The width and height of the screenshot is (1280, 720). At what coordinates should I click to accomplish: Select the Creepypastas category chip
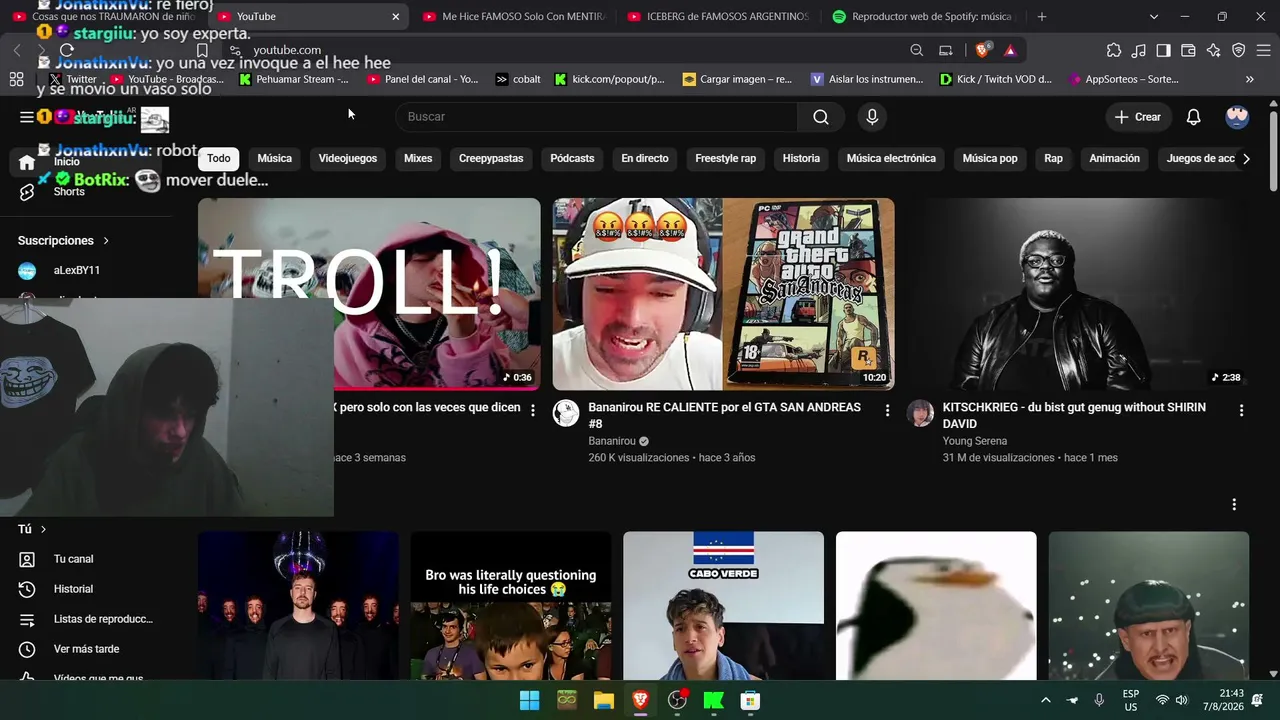491,158
